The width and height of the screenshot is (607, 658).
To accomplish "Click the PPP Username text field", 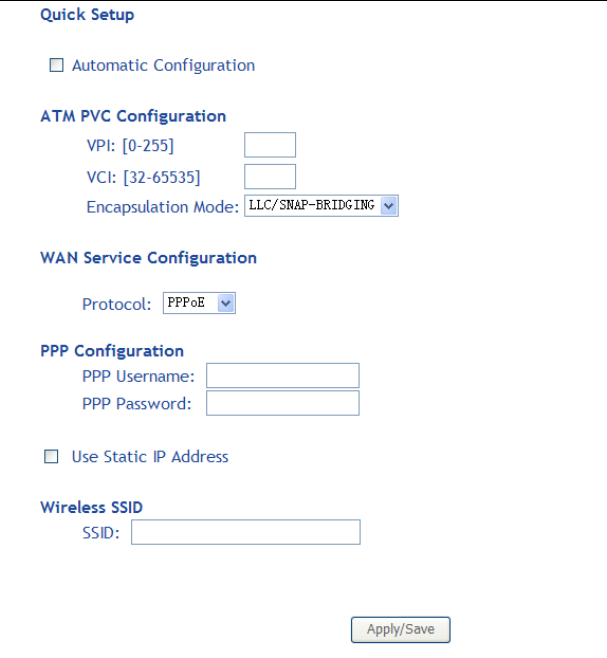I will tap(282, 376).
